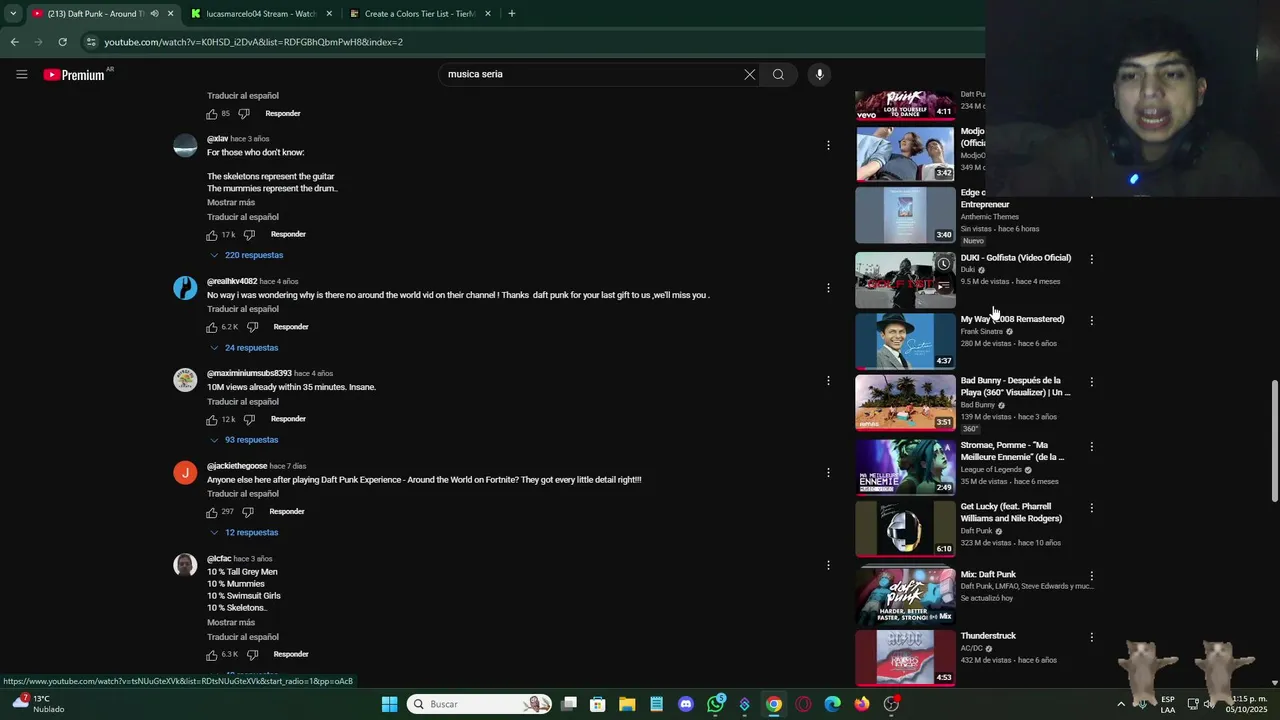This screenshot has width=1280, height=720.
Task: Show more of @xlav comment with Mostrar más
Action: click(x=231, y=203)
